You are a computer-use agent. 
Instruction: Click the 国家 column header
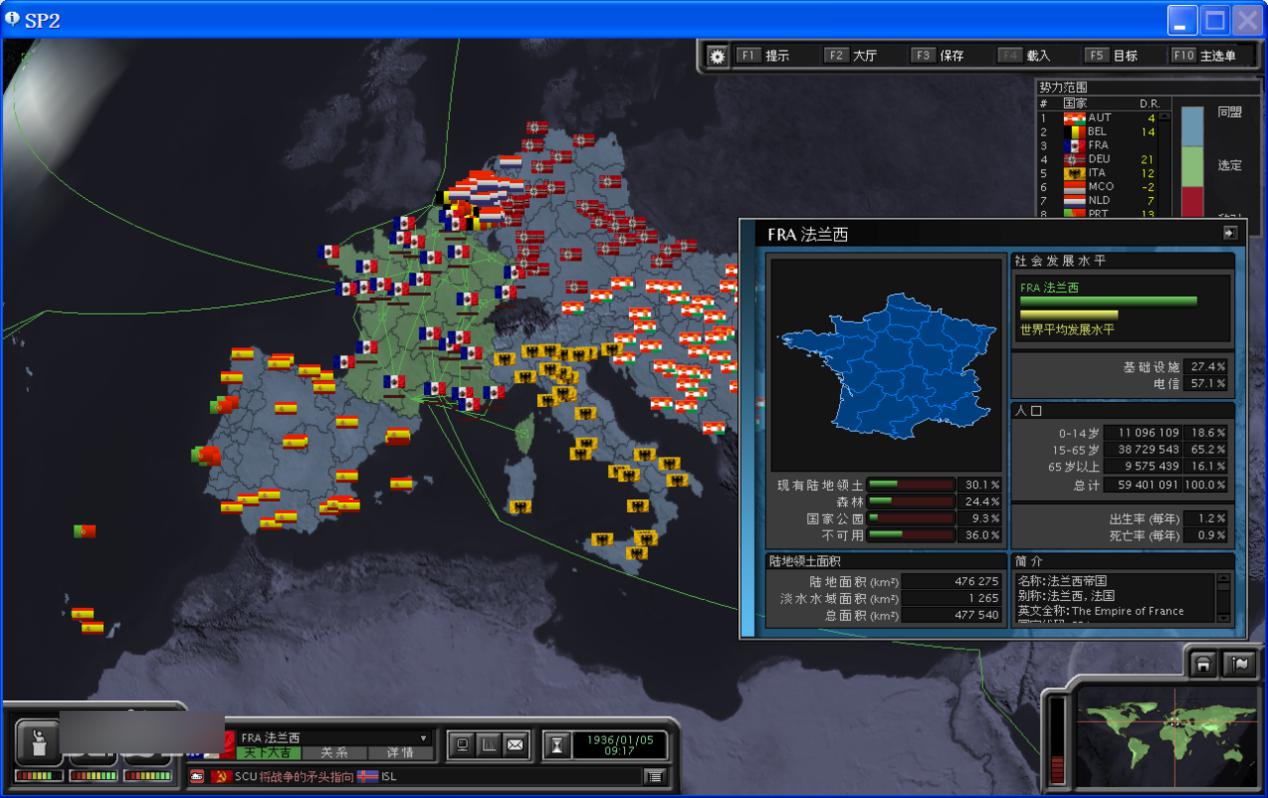(1075, 103)
